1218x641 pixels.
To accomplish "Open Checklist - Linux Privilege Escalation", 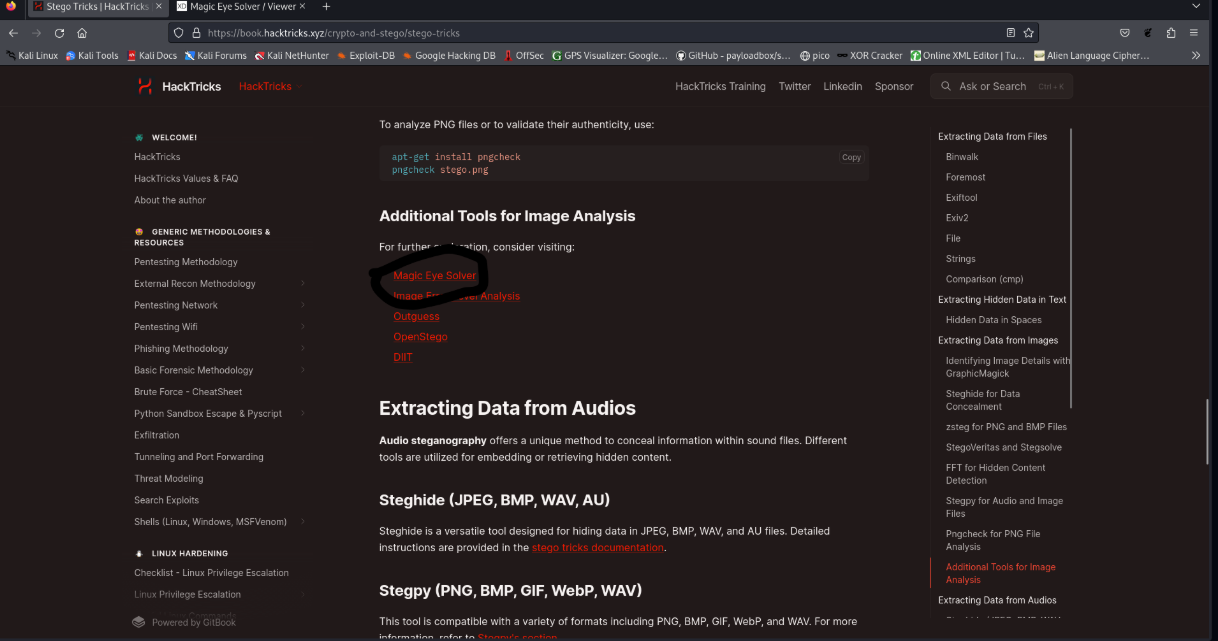I will point(211,573).
